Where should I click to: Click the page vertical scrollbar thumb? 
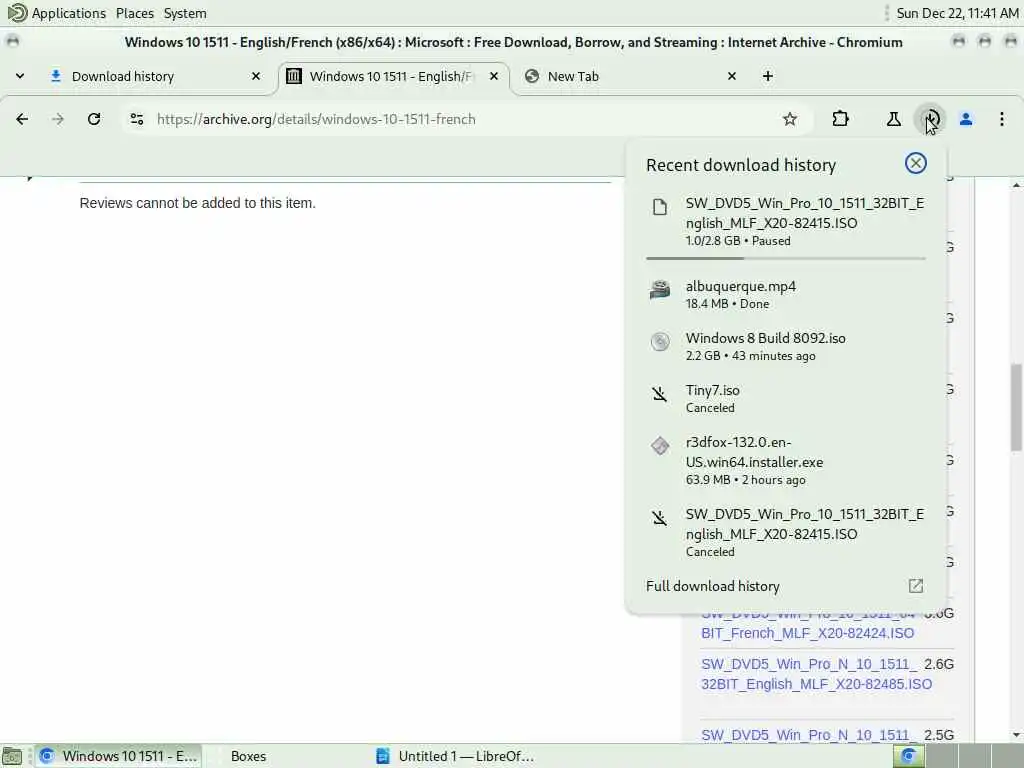pos(1016,407)
